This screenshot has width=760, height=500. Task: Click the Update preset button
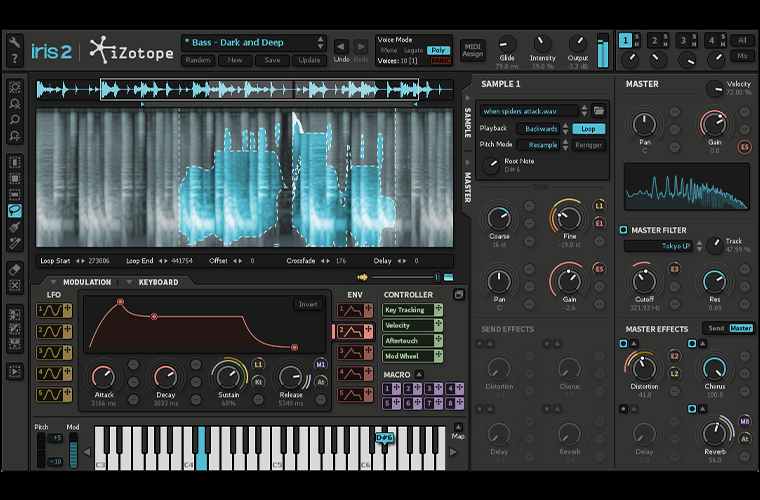point(309,60)
